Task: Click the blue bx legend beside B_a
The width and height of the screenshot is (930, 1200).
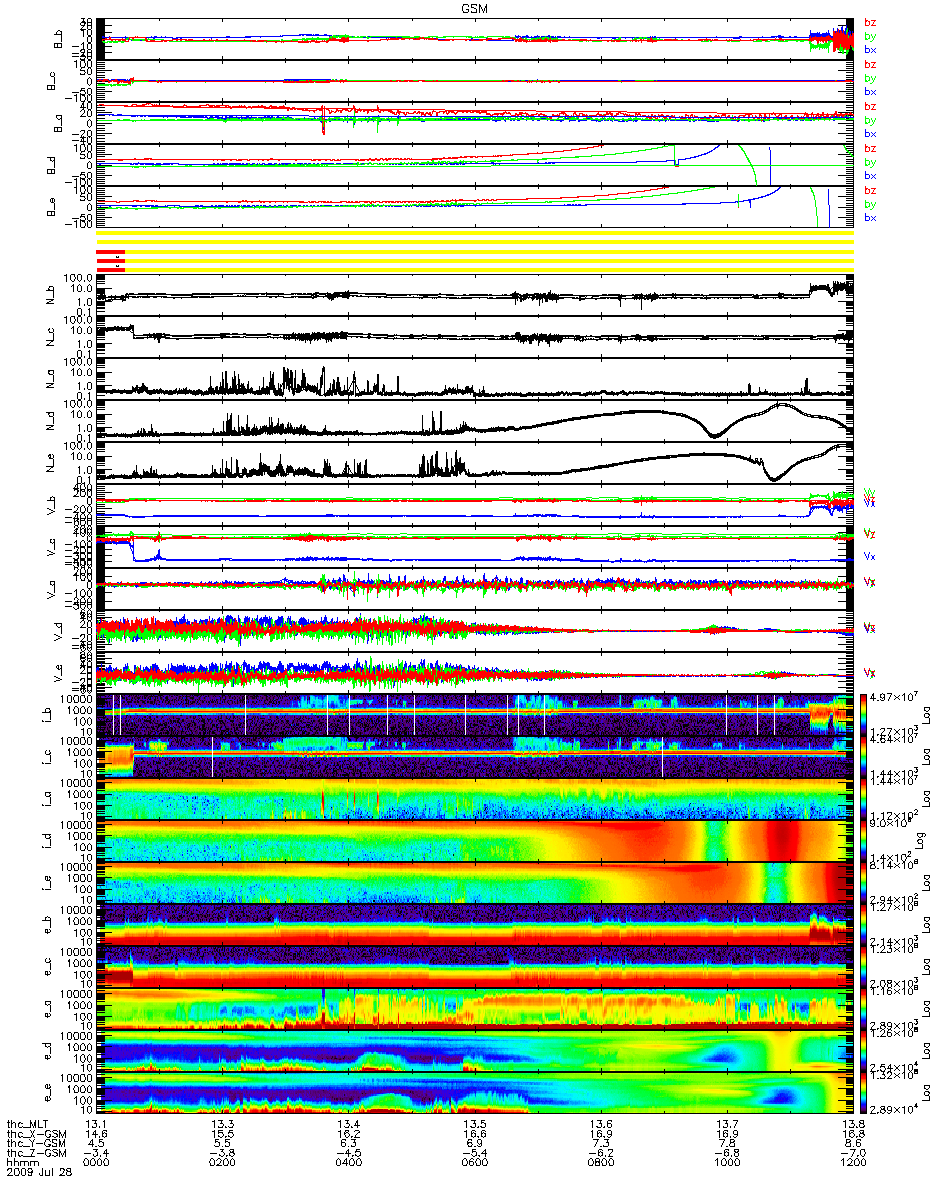Action: tap(870, 134)
